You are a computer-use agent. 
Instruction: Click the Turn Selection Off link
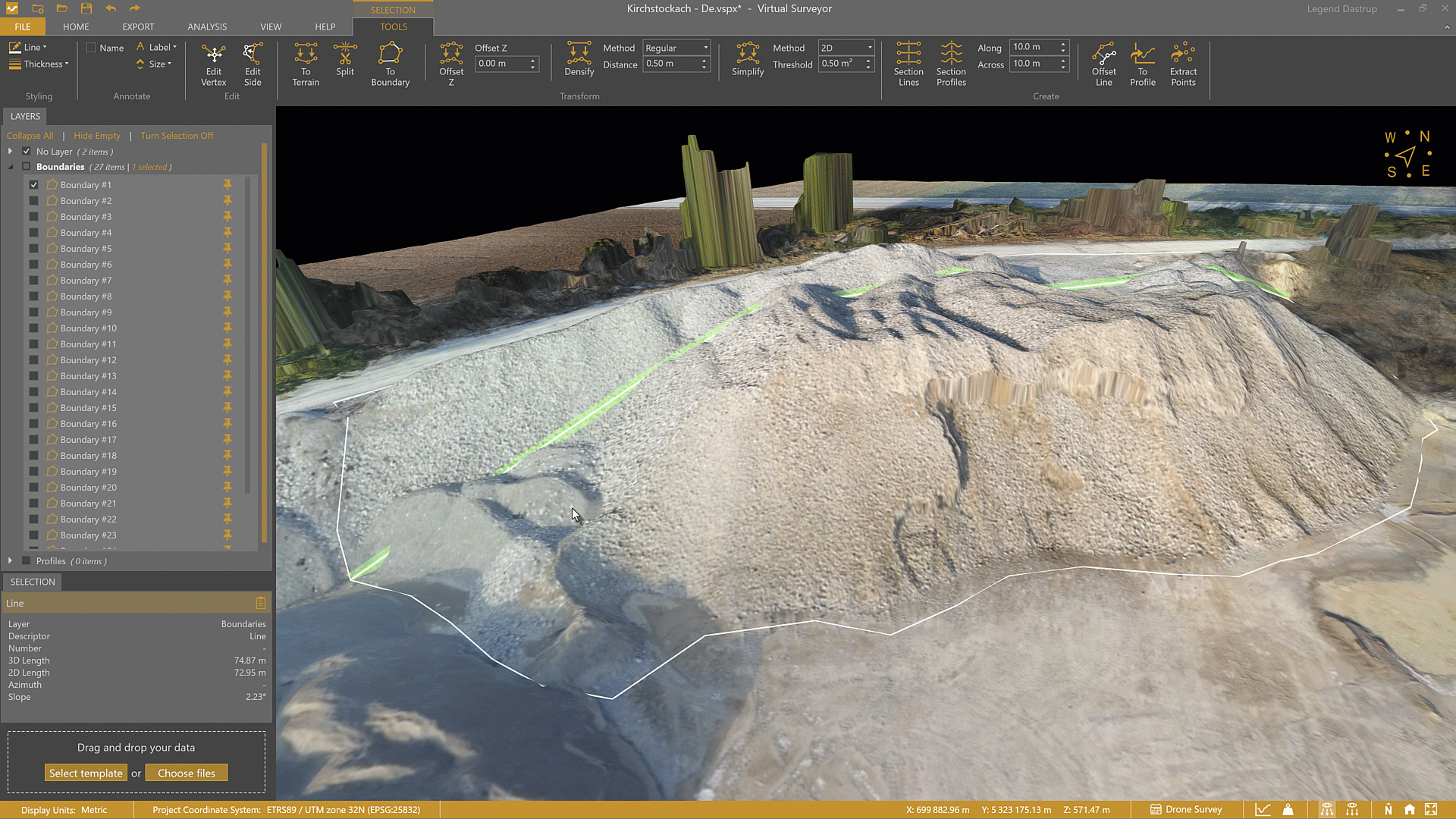177,135
